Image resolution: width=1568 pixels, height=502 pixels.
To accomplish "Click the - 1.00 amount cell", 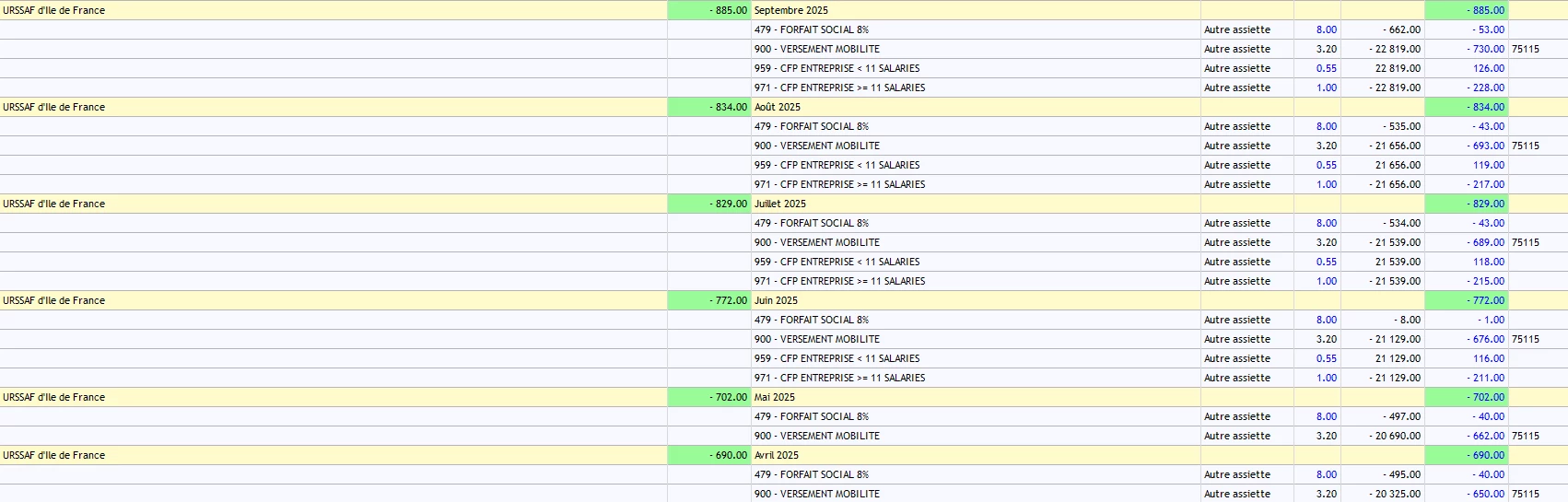I will 1467,320.
